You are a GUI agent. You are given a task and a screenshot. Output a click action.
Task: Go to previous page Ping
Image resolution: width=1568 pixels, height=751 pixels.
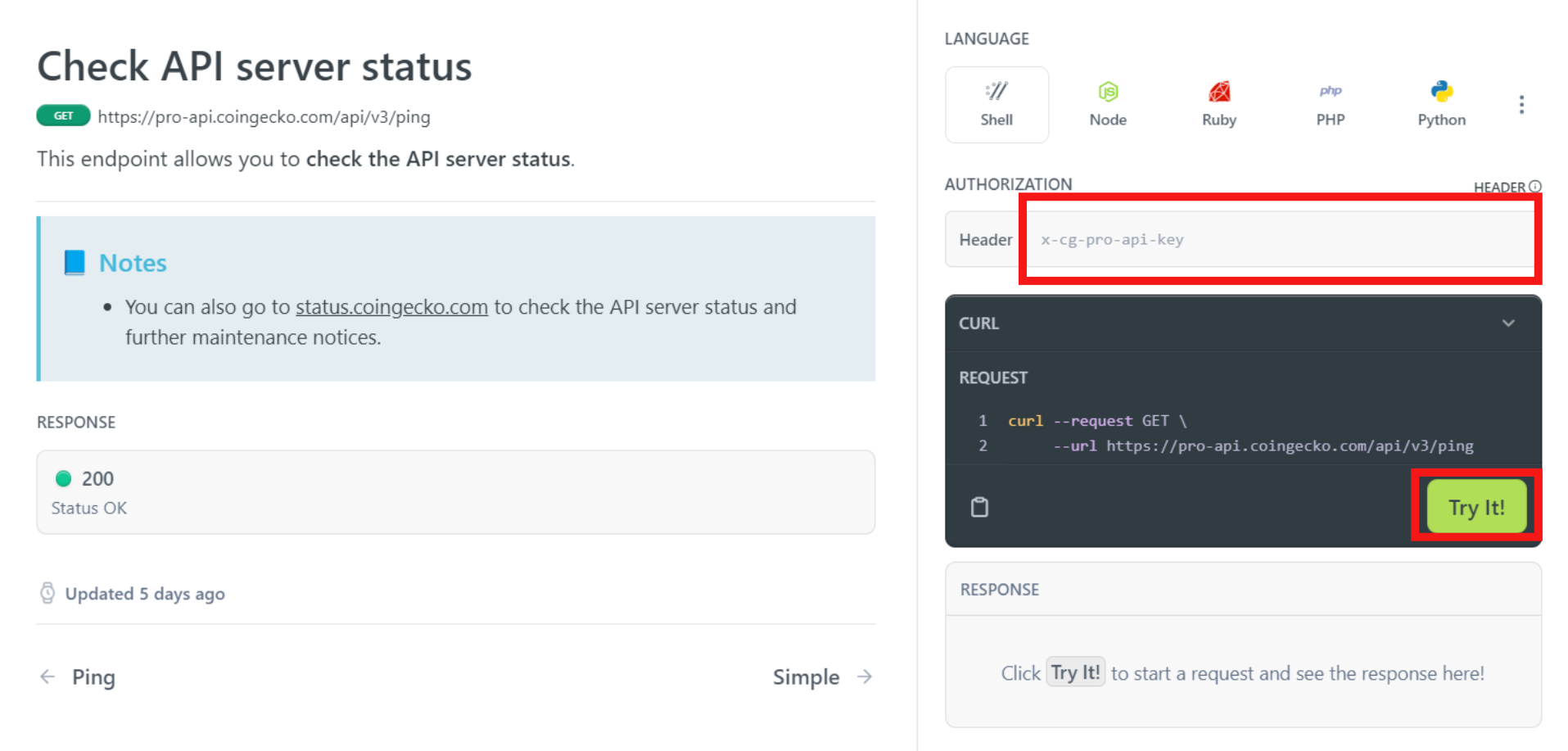[x=78, y=677]
